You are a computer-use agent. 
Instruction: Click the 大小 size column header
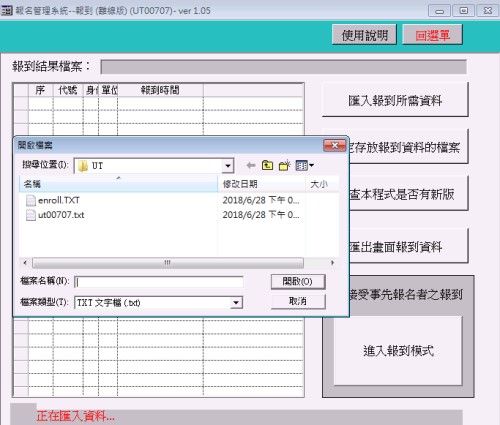click(322, 184)
